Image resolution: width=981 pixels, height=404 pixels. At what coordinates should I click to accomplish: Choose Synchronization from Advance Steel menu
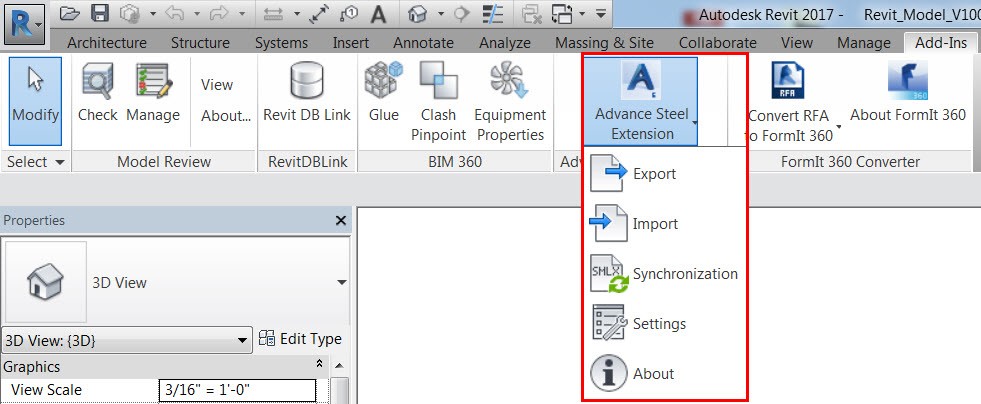tap(664, 273)
